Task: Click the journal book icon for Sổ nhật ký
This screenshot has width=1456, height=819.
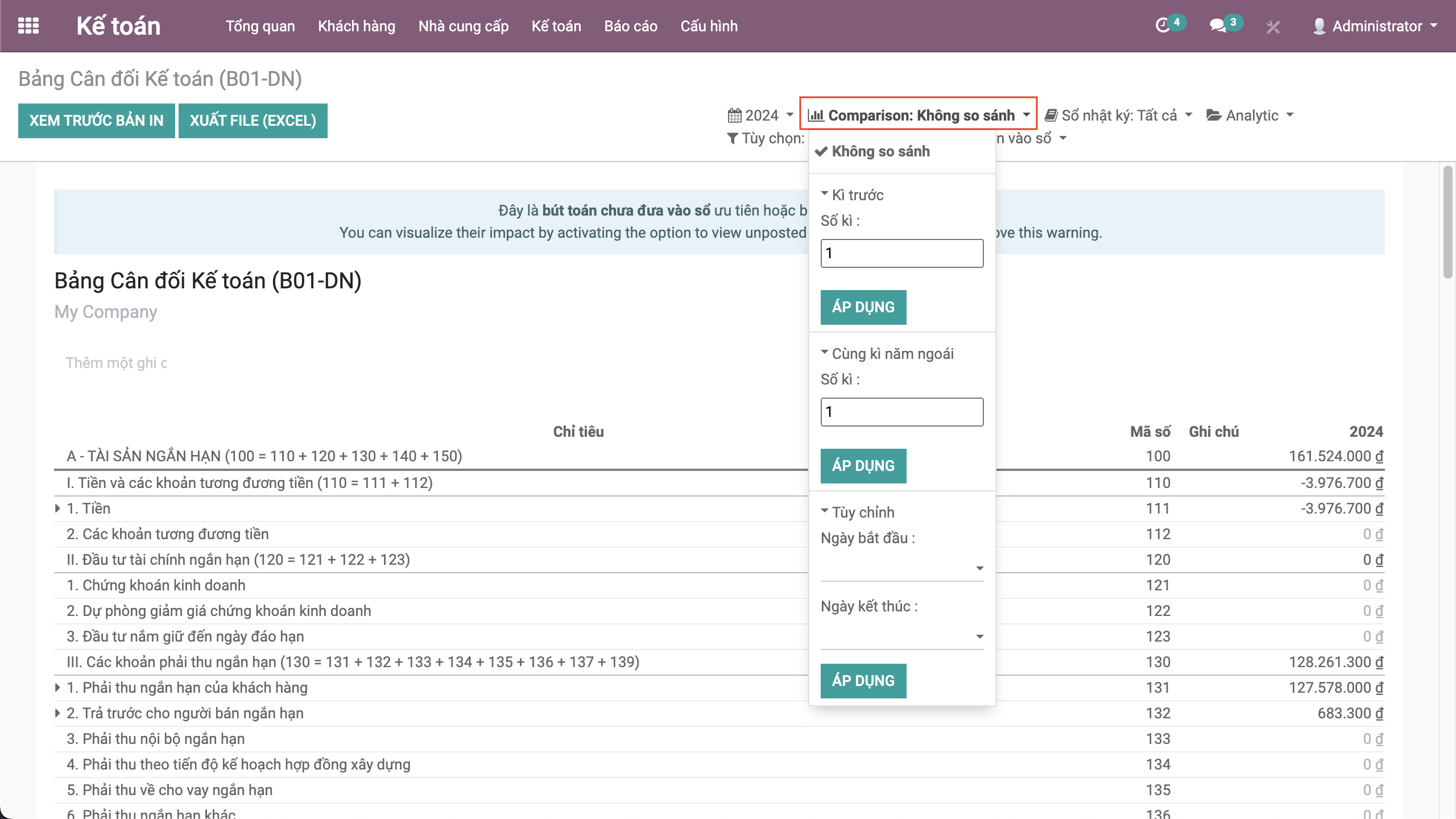Action: 1051,115
